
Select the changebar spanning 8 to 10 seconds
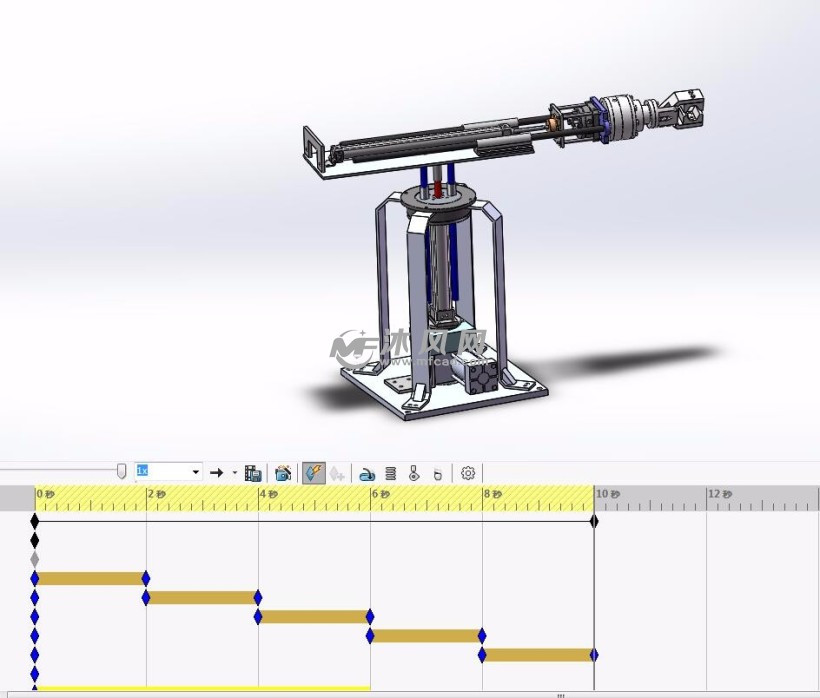point(538,655)
